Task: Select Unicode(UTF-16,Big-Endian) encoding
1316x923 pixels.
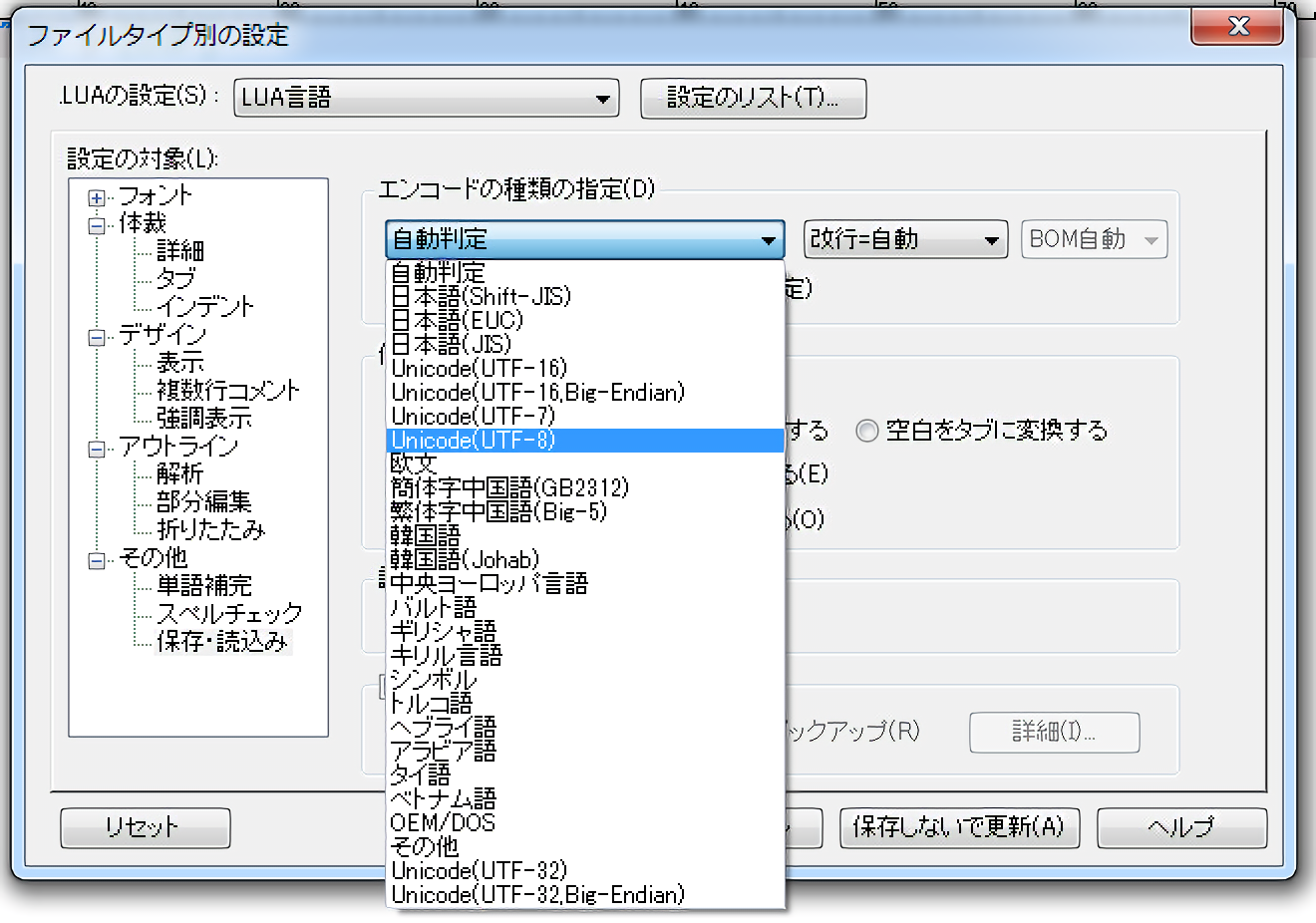Action: [x=538, y=393]
